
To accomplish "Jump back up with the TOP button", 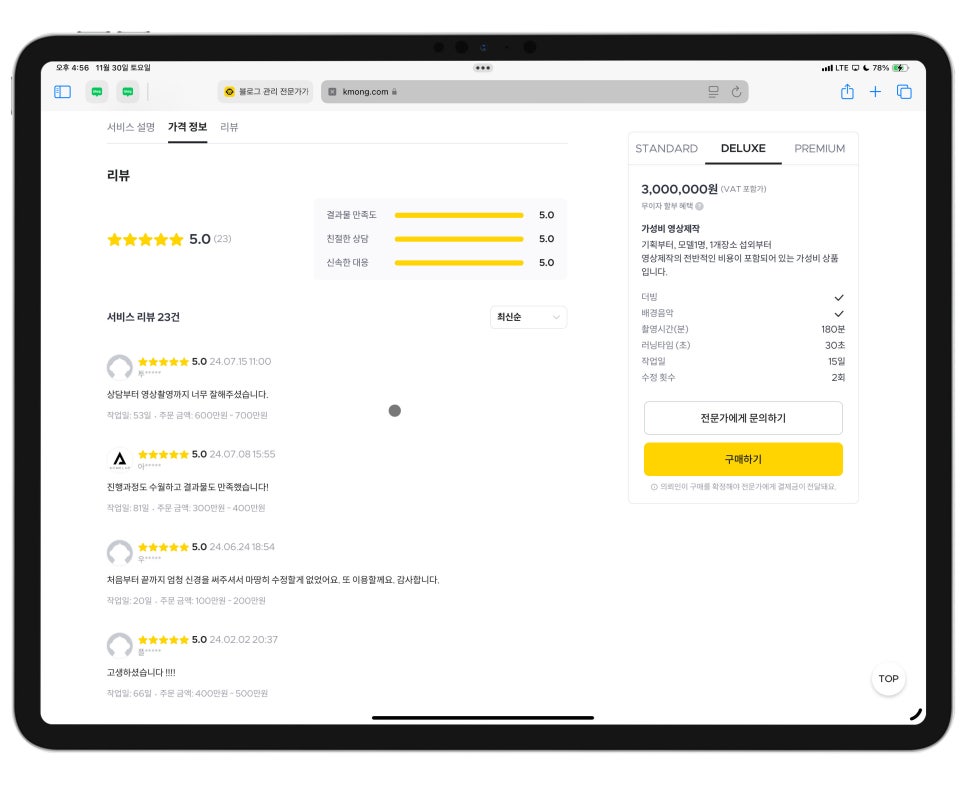I will 888,678.
